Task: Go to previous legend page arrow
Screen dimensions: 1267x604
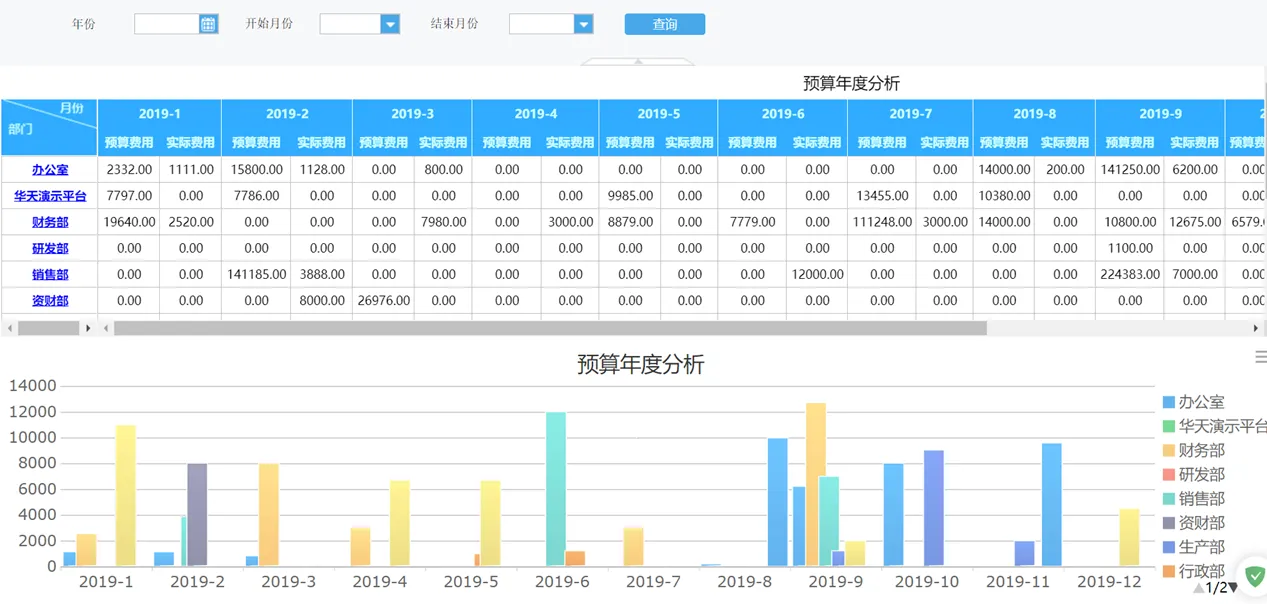Action: [1198, 588]
